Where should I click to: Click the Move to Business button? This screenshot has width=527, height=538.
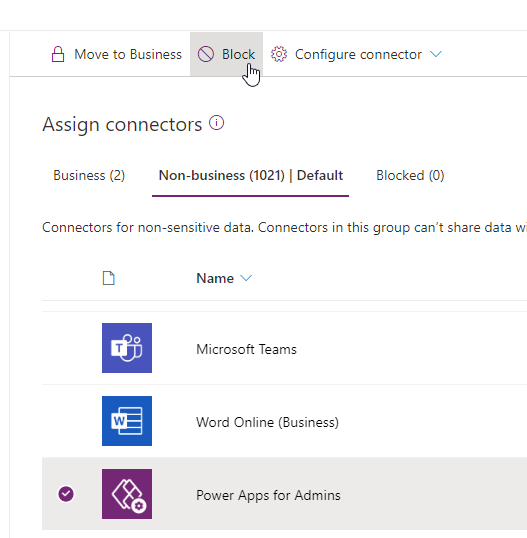point(117,54)
